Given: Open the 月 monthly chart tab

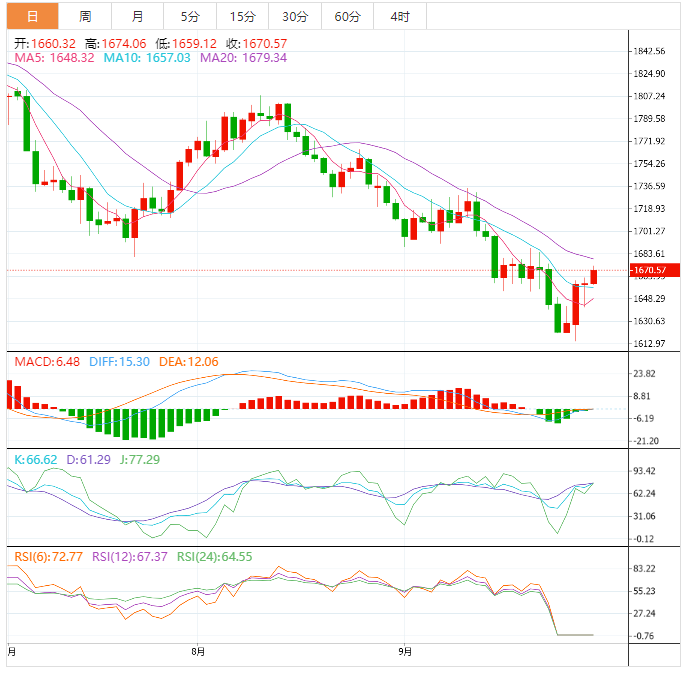Looking at the screenshot, I should [x=137, y=17].
